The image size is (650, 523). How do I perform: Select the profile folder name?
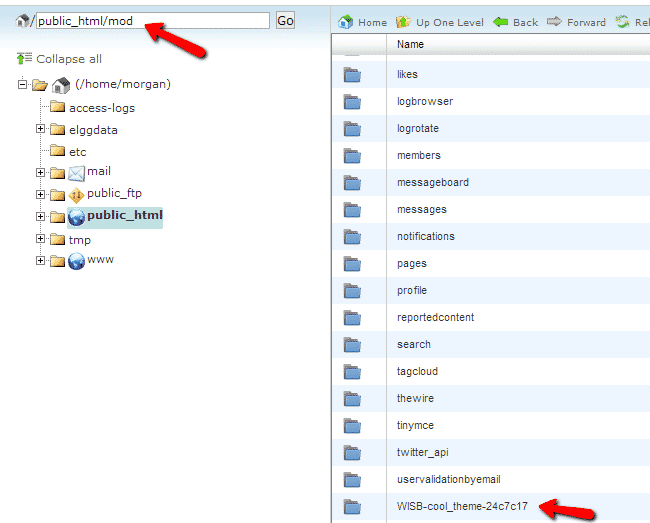point(412,291)
